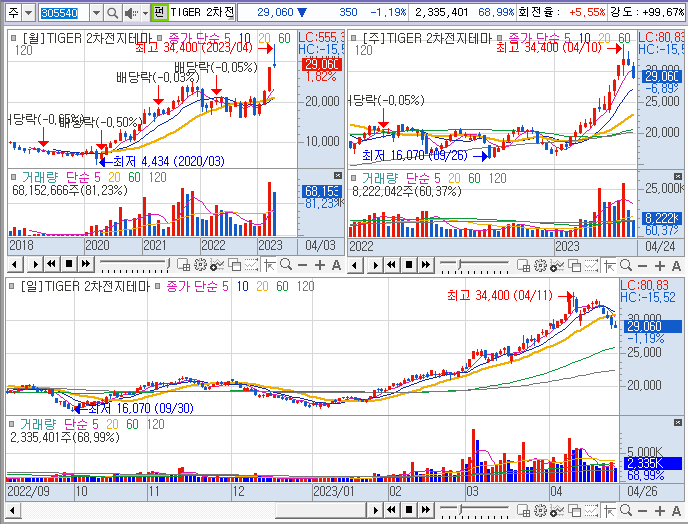Click magnifier zoom tool on monthly chart
The image size is (688, 524).
[286, 264]
